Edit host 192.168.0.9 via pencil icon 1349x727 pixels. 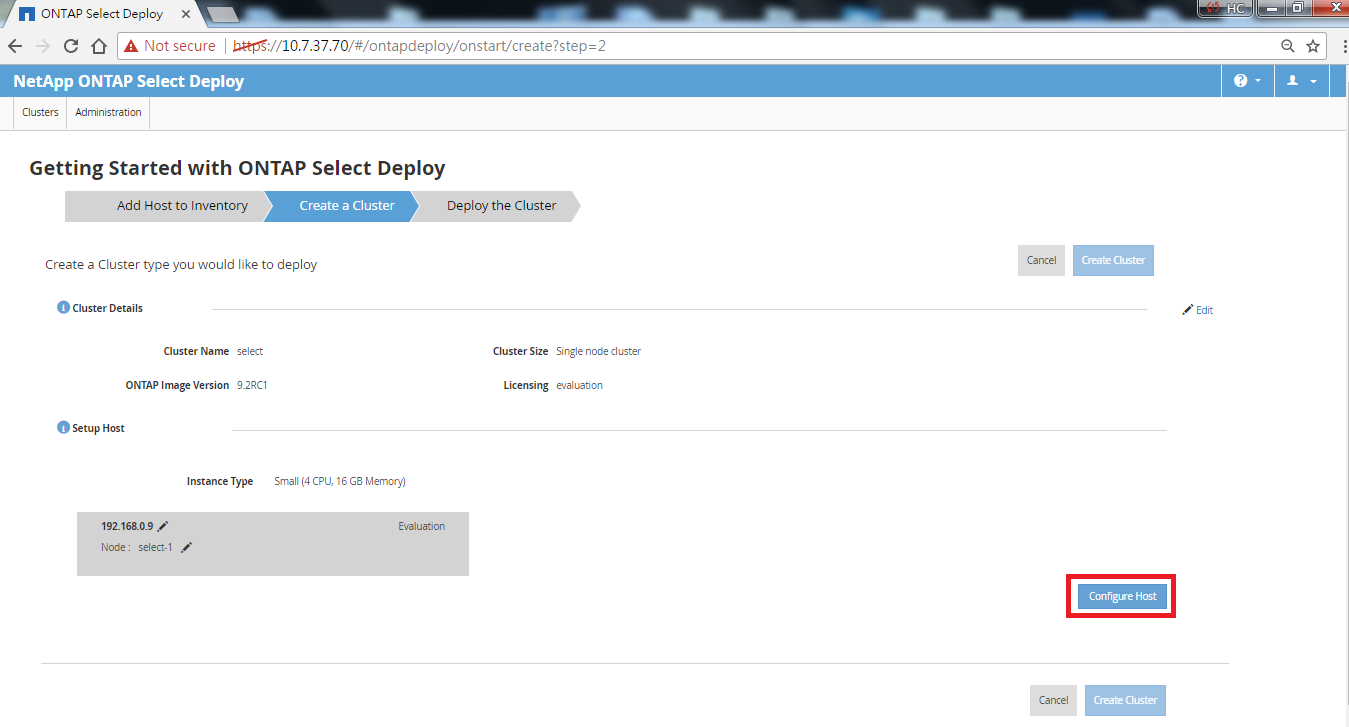163,526
